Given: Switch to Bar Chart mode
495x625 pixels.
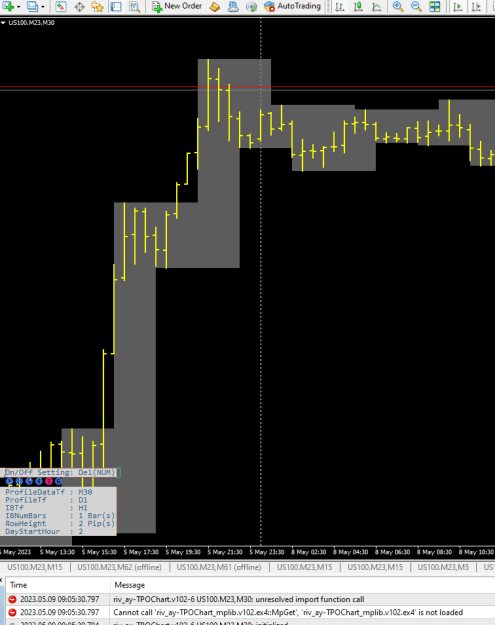Looking at the screenshot, I should click(x=340, y=6).
